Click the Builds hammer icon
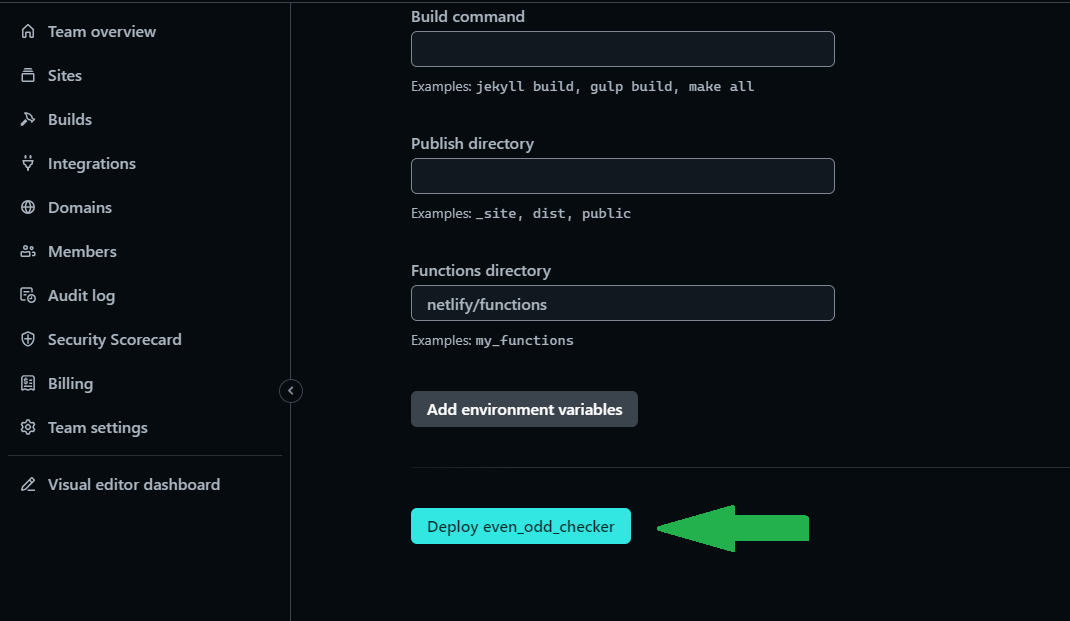Viewport: 1070px width, 621px height. (28, 120)
